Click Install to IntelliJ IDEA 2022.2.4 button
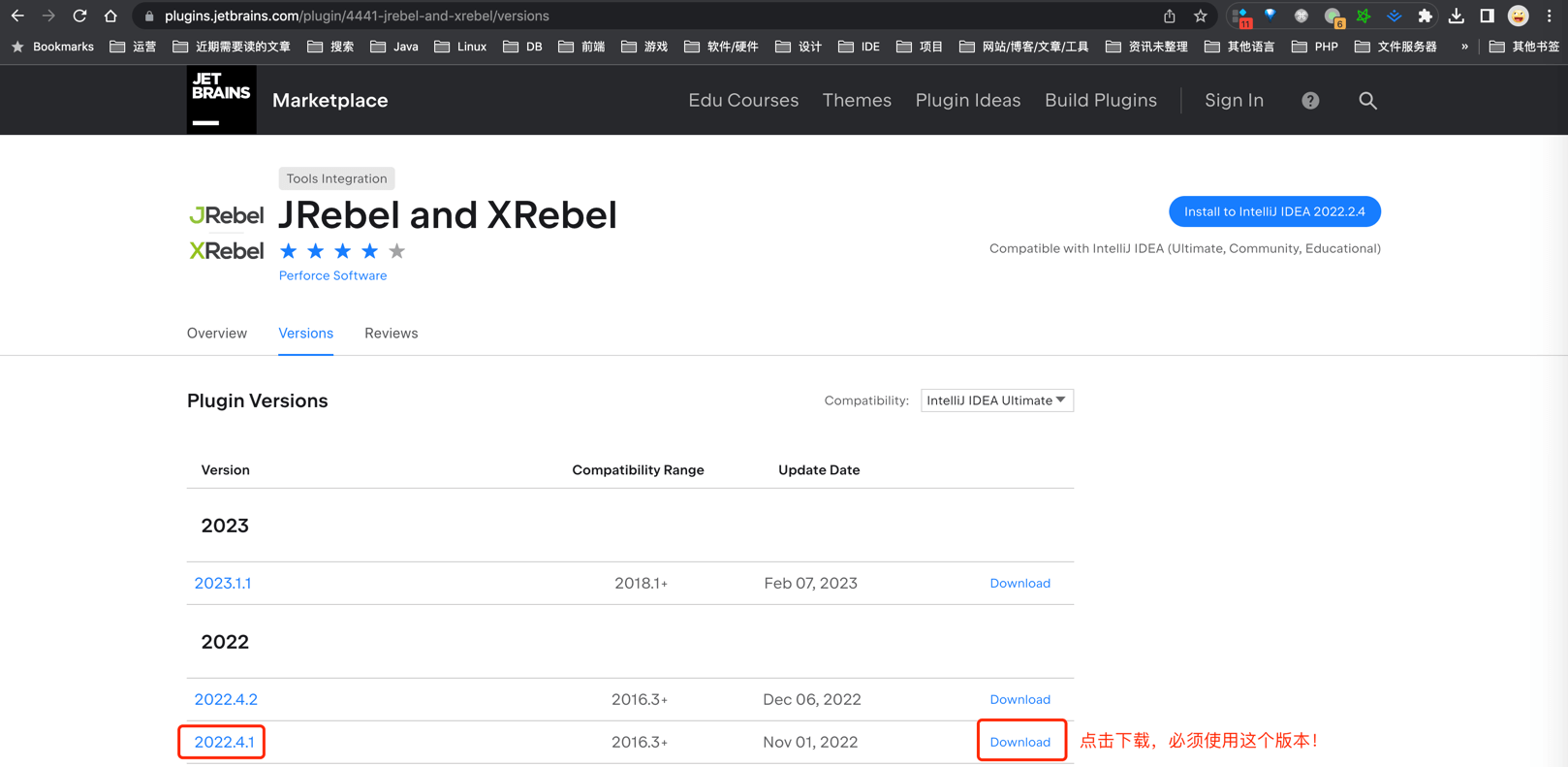The height and width of the screenshot is (767, 1568). (x=1273, y=211)
